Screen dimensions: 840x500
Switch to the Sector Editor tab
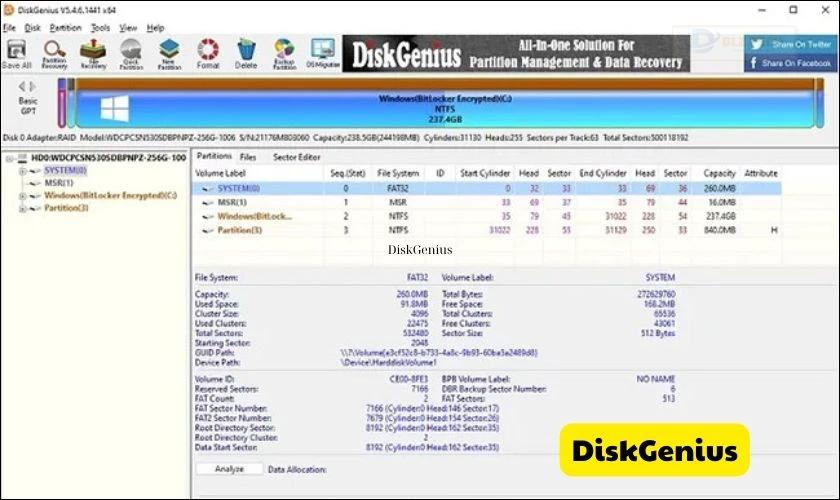[296, 157]
